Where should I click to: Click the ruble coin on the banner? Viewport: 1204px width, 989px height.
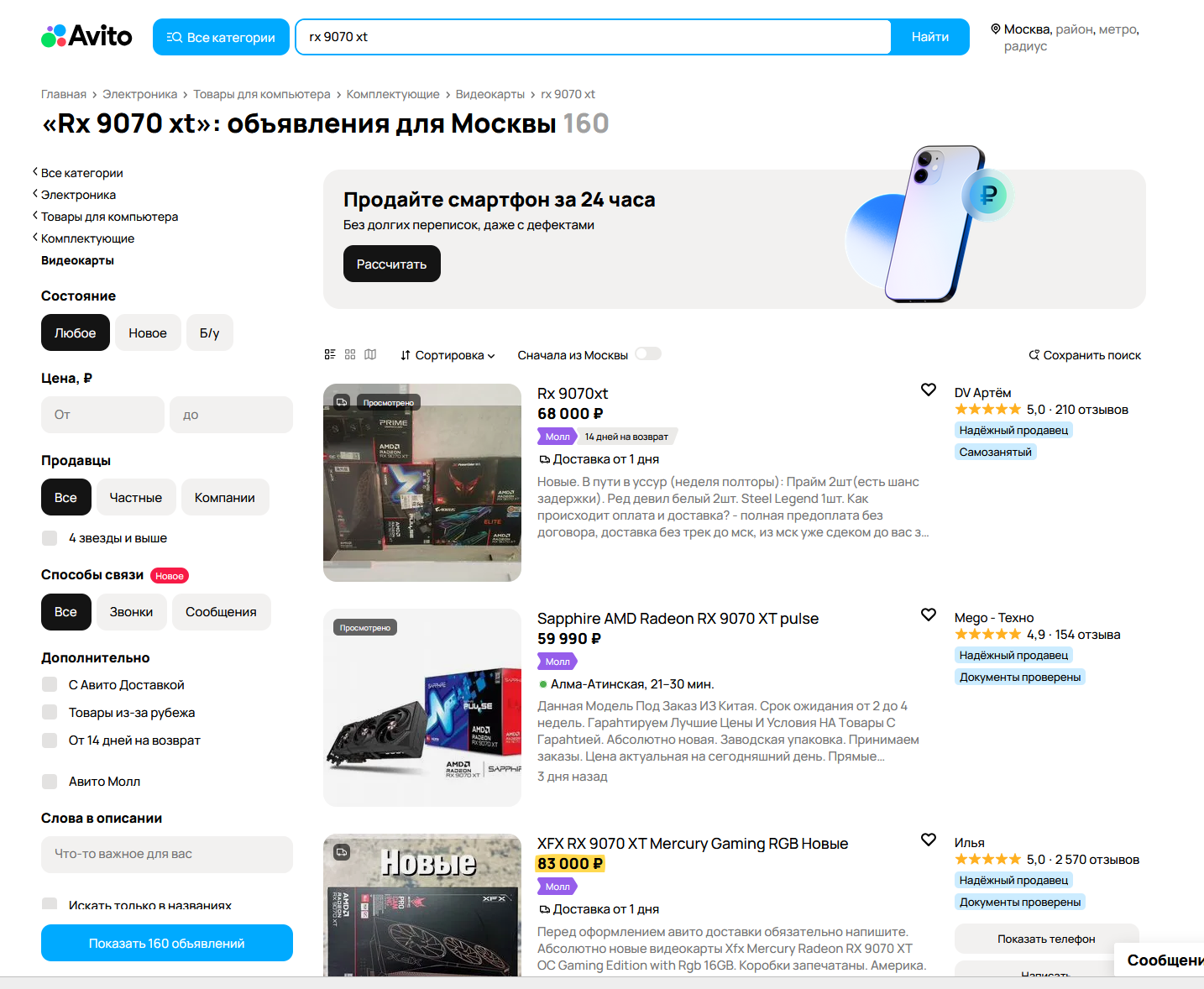pyautogui.click(x=988, y=195)
